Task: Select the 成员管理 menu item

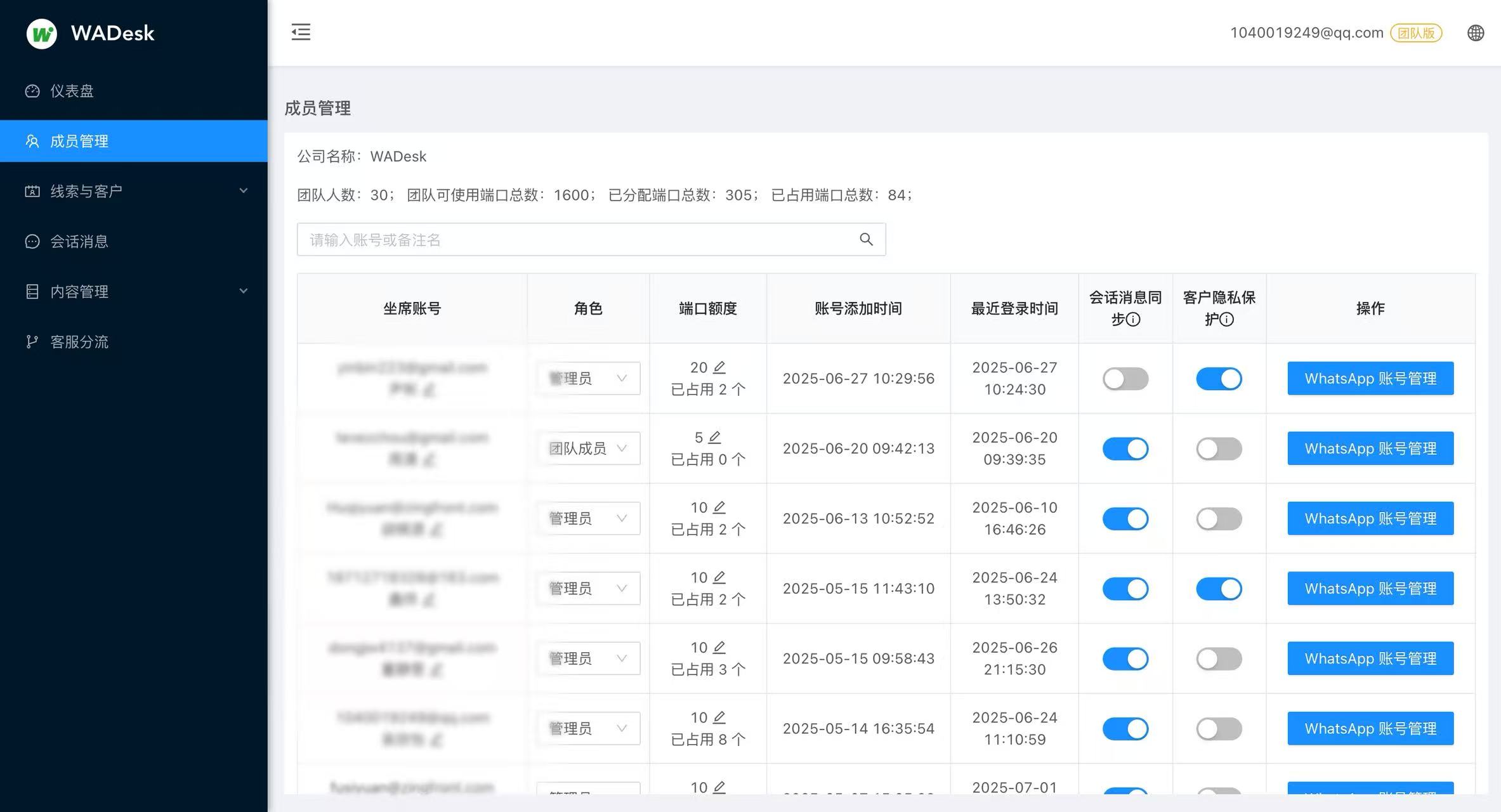Action: (134, 141)
